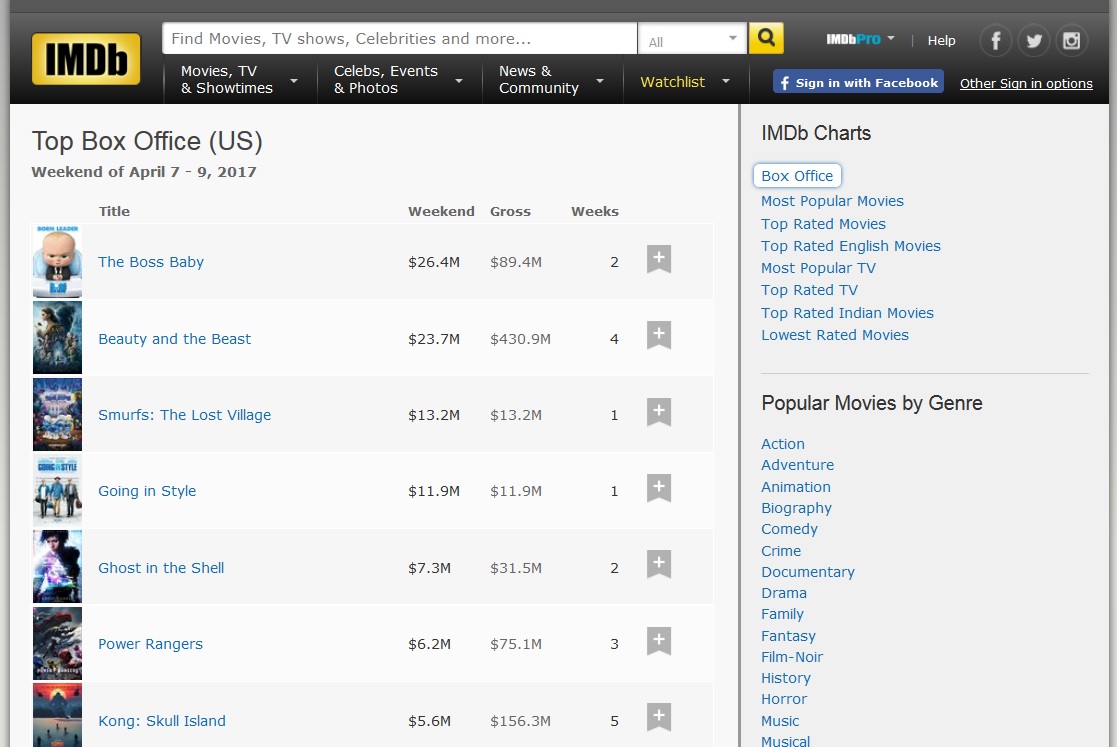Image resolution: width=1117 pixels, height=747 pixels.
Task: Open Other Sign in options
Action: coord(1026,83)
